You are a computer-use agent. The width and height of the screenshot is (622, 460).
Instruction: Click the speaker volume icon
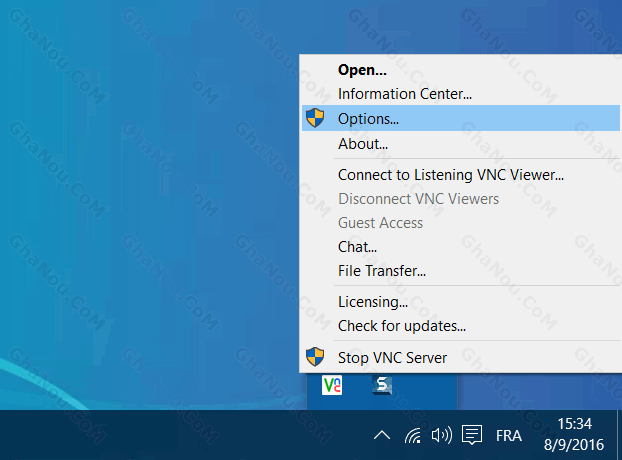click(442, 435)
